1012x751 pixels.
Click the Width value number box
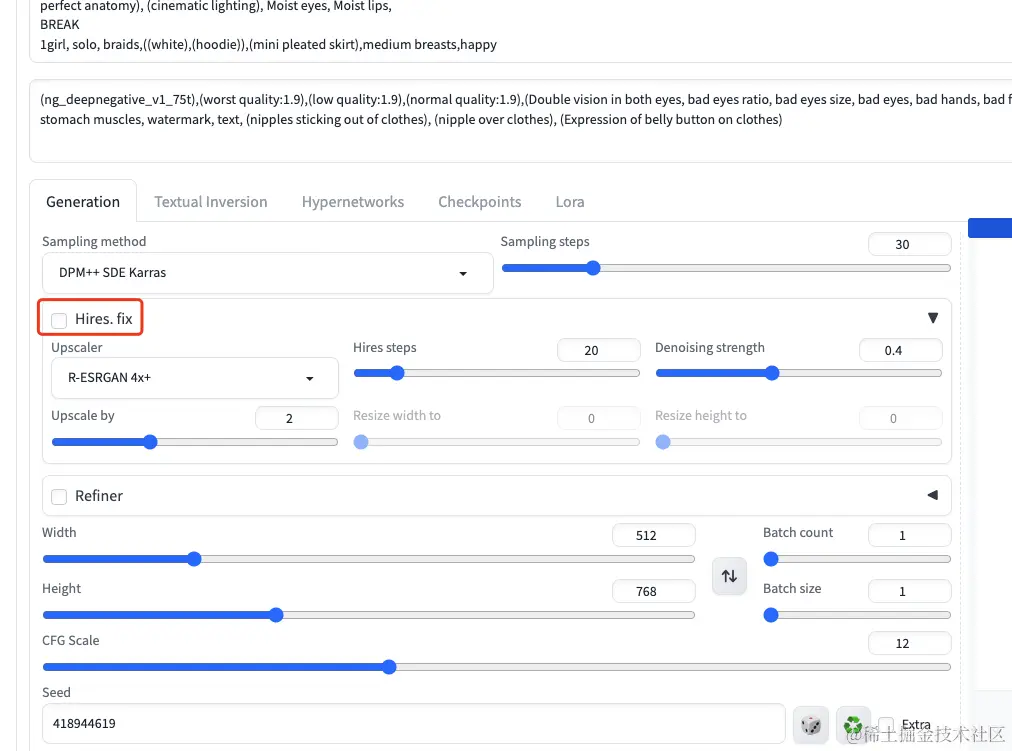click(653, 535)
